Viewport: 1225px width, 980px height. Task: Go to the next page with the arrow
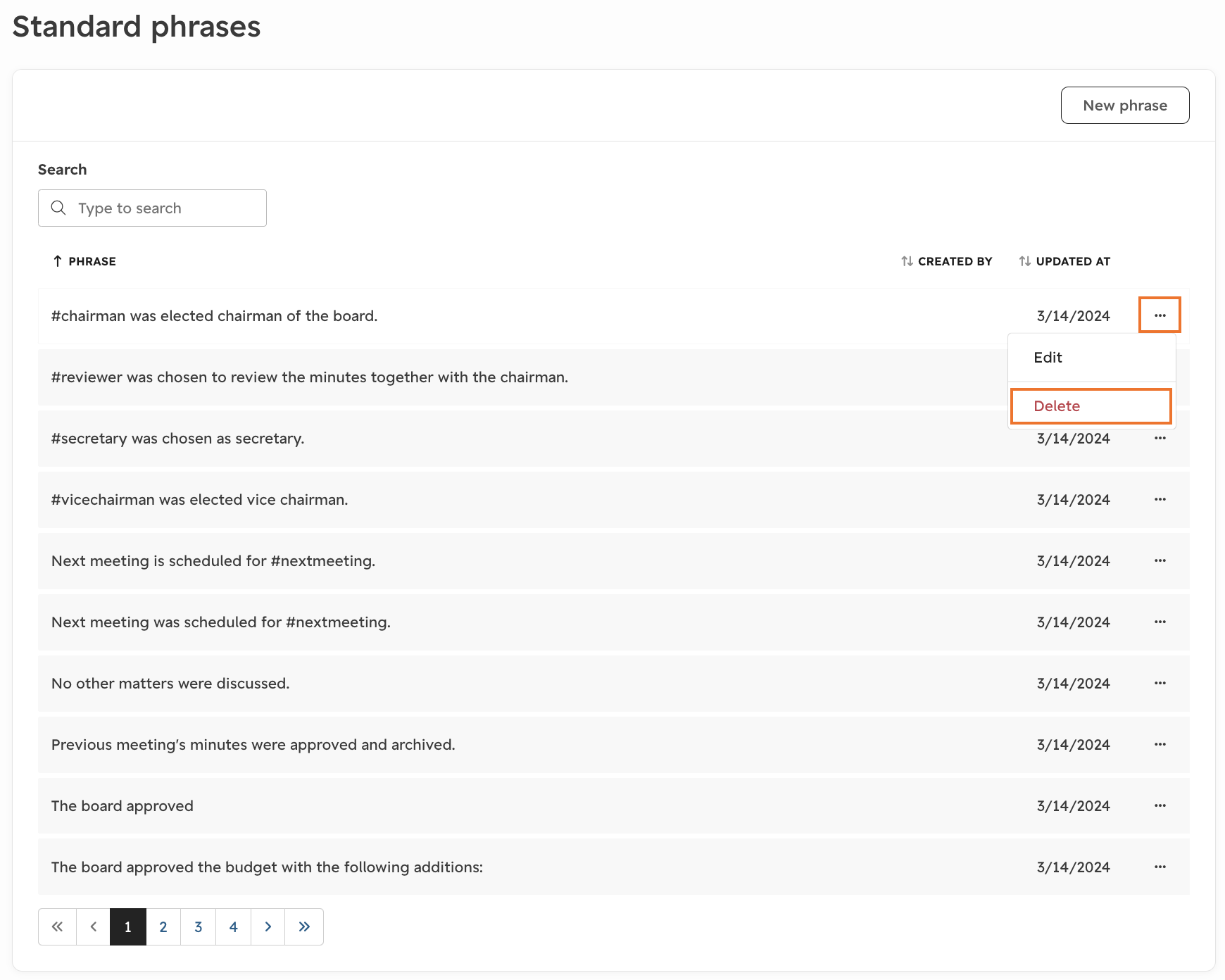click(268, 926)
